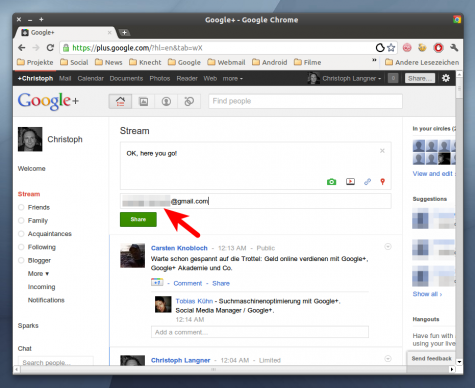Open the yellow face extension icon
The width and height of the screenshot is (475, 388).
[422, 48]
